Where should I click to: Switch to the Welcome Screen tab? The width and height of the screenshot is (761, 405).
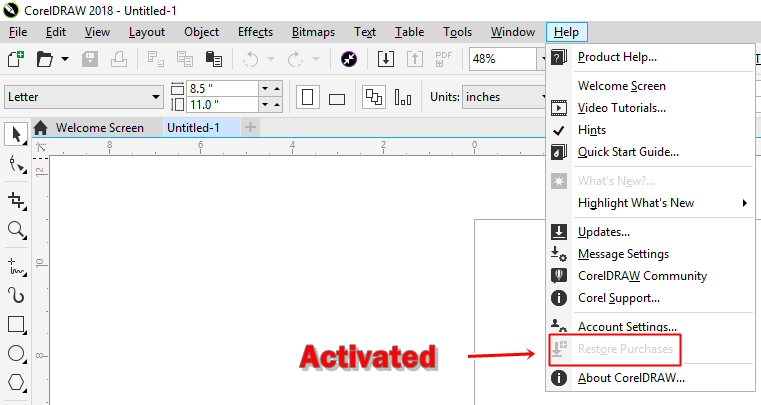[99, 128]
